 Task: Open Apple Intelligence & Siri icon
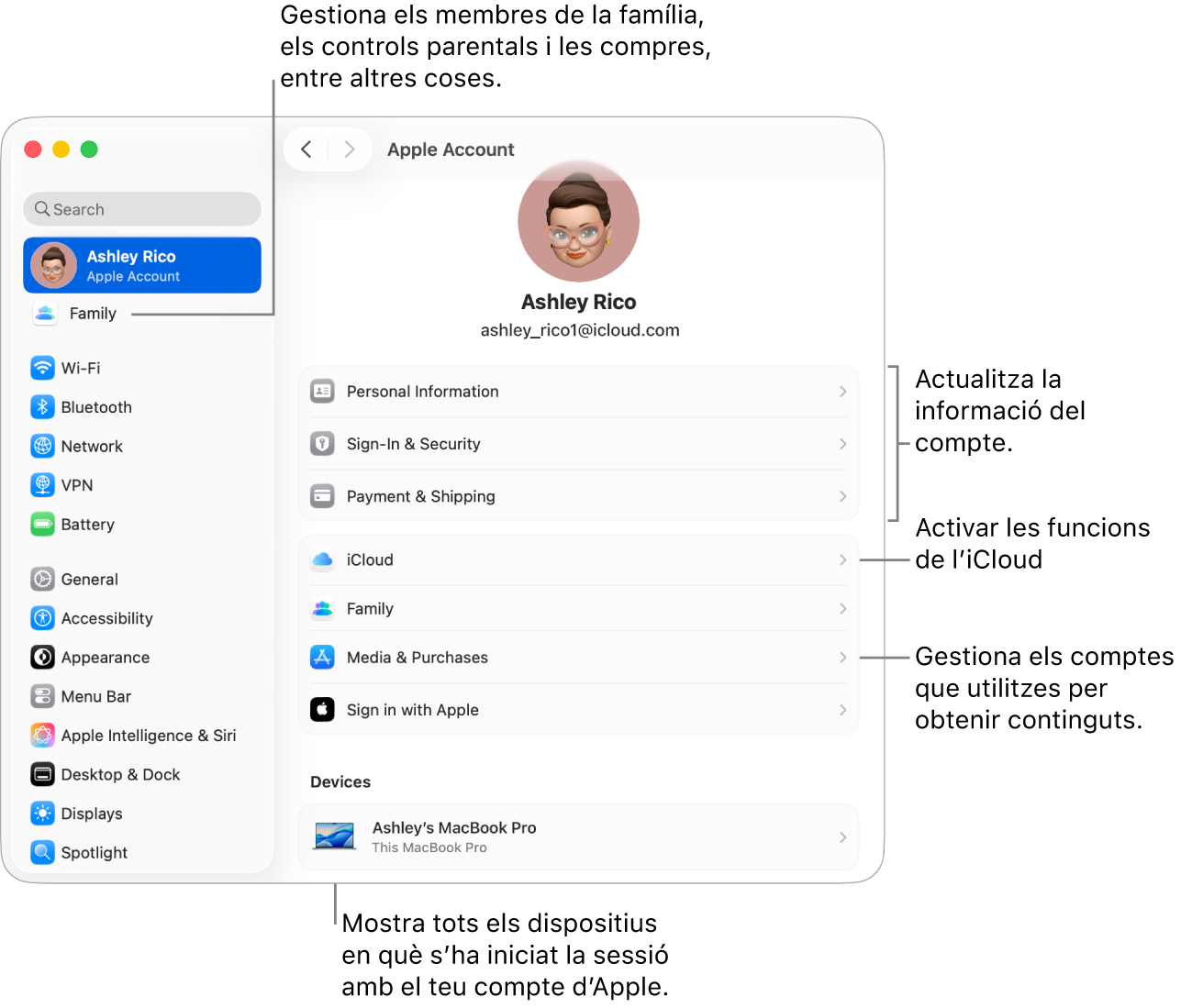click(x=43, y=735)
